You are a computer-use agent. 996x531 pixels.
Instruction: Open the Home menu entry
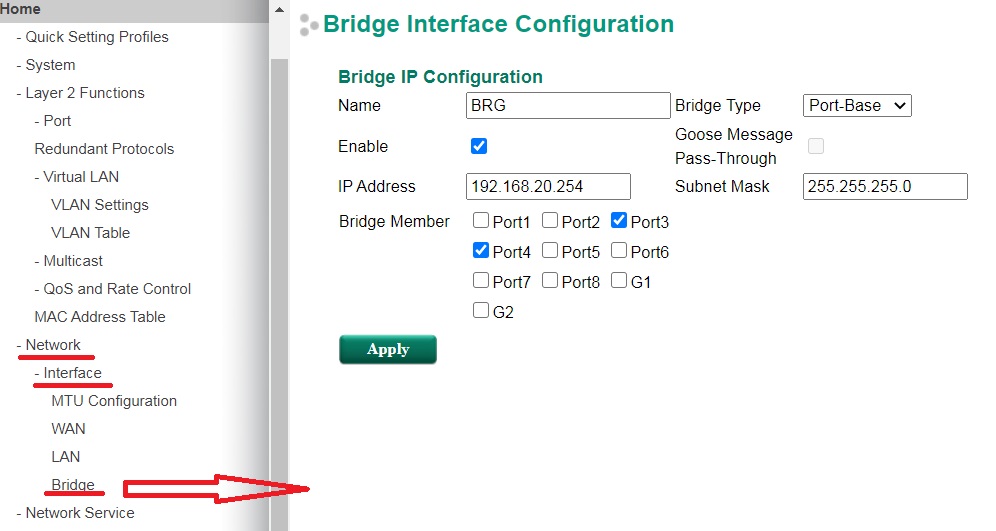point(20,9)
